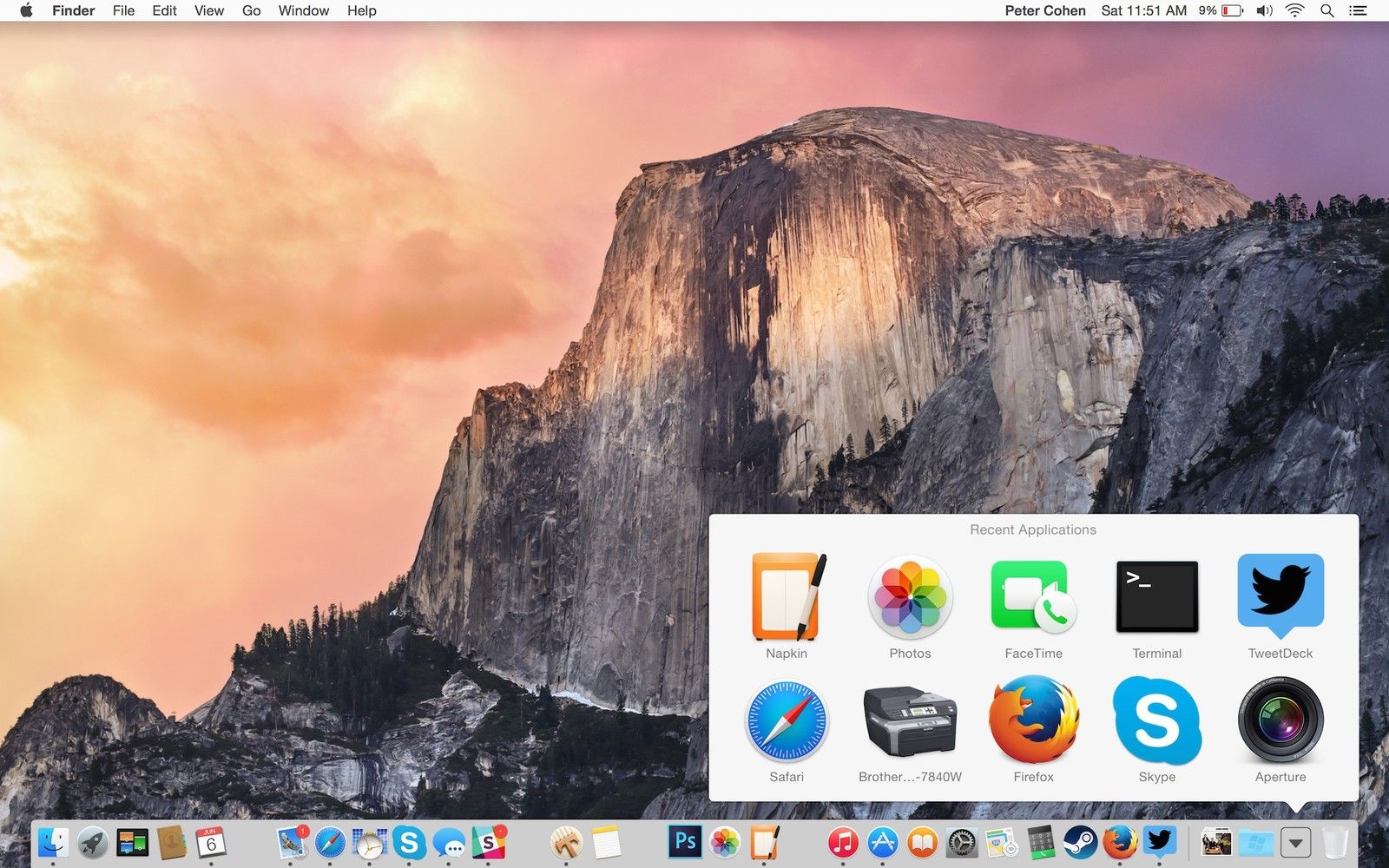
Task: Open System Preferences from the Dock
Action: pos(962,842)
